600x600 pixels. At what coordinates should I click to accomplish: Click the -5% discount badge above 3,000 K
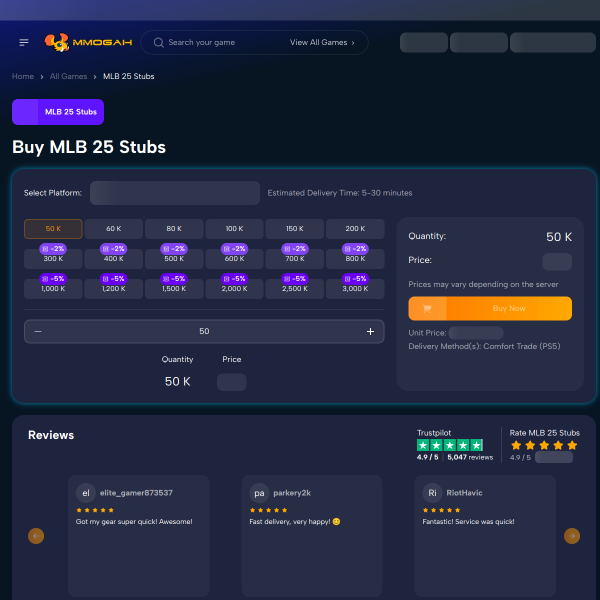pos(355,279)
